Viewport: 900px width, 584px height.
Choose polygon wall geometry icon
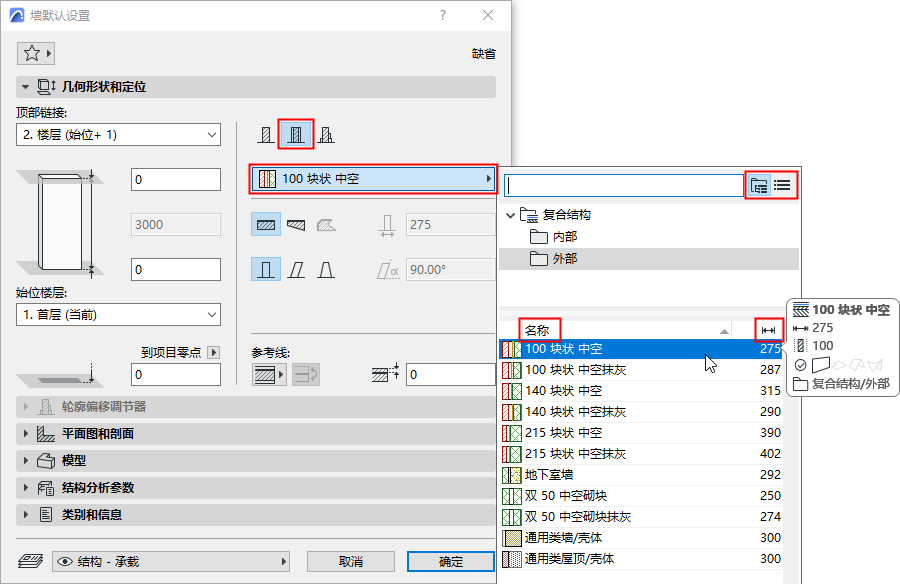coord(326,225)
